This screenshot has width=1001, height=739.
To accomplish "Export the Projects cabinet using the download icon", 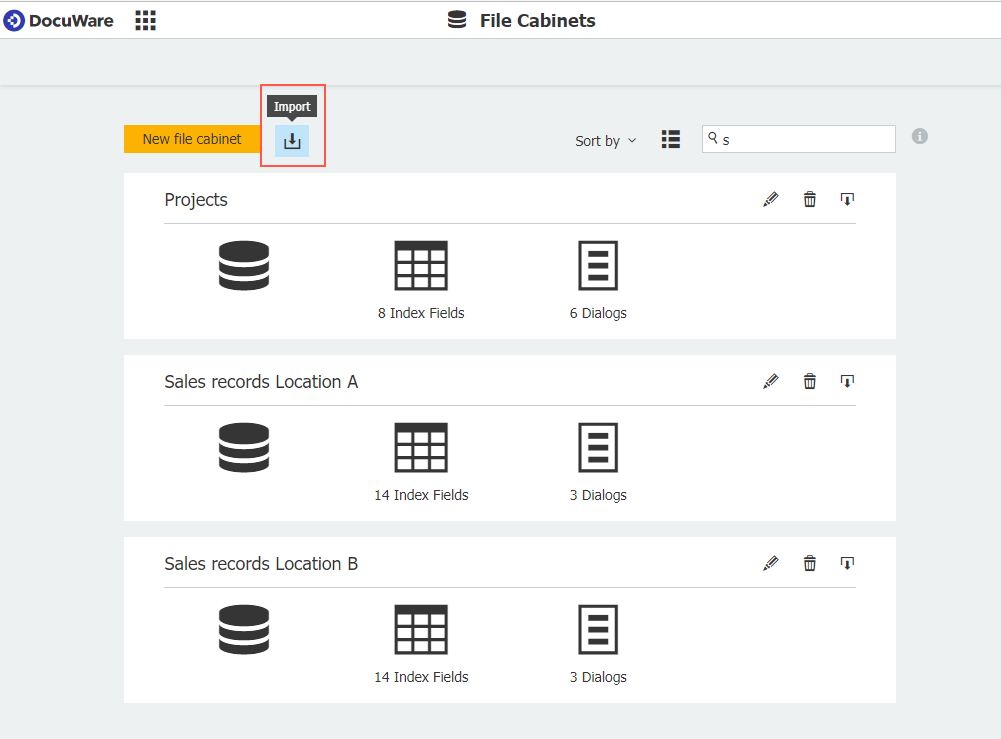I will tap(847, 199).
